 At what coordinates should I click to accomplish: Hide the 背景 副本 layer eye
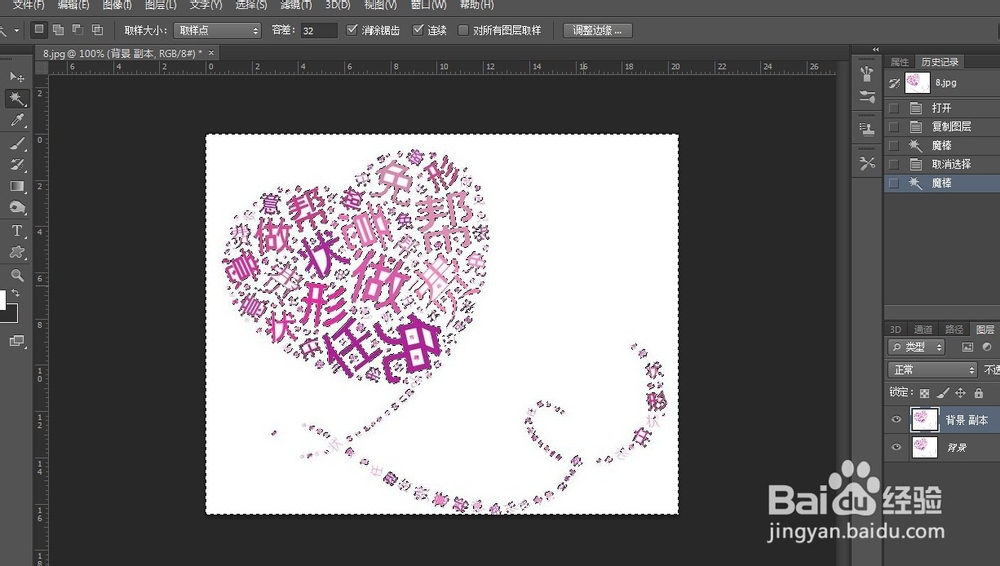[x=896, y=419]
